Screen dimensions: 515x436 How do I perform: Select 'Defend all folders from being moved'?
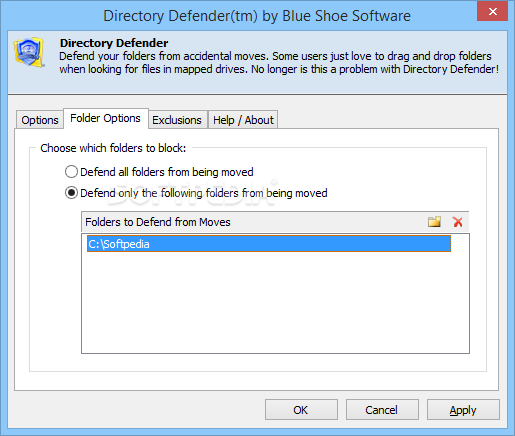tap(159, 172)
